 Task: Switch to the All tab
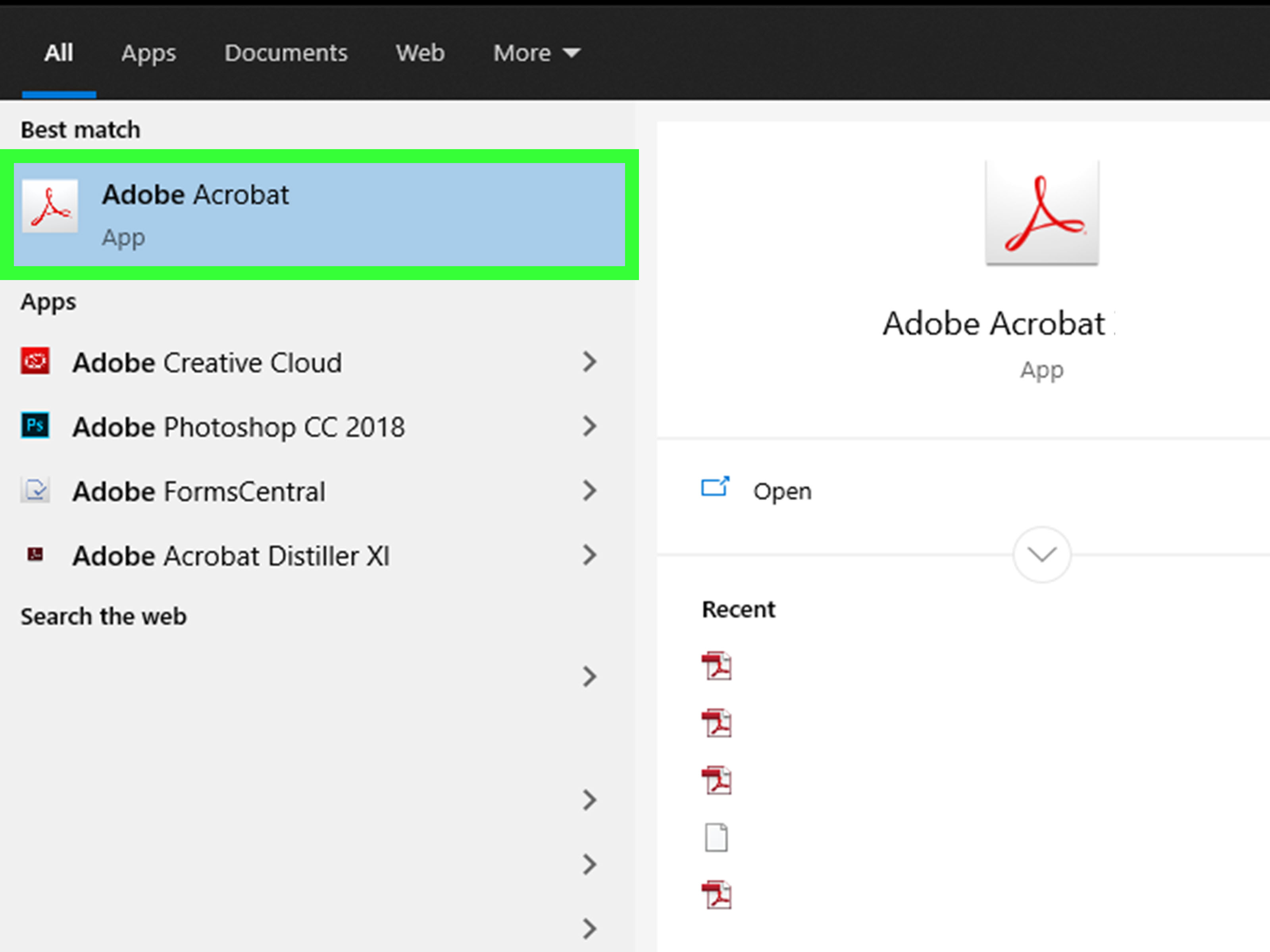click(59, 54)
